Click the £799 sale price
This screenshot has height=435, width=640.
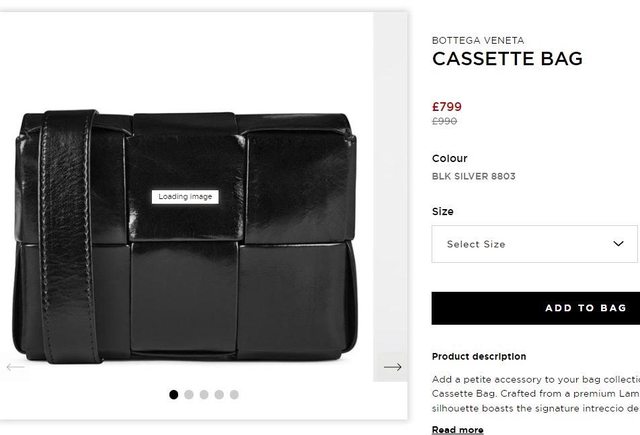(447, 106)
